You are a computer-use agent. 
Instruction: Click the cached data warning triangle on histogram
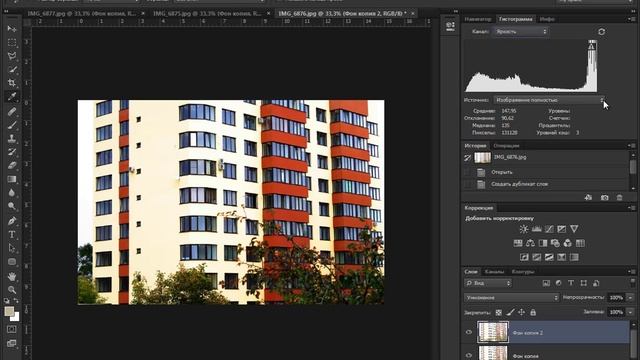click(592, 46)
